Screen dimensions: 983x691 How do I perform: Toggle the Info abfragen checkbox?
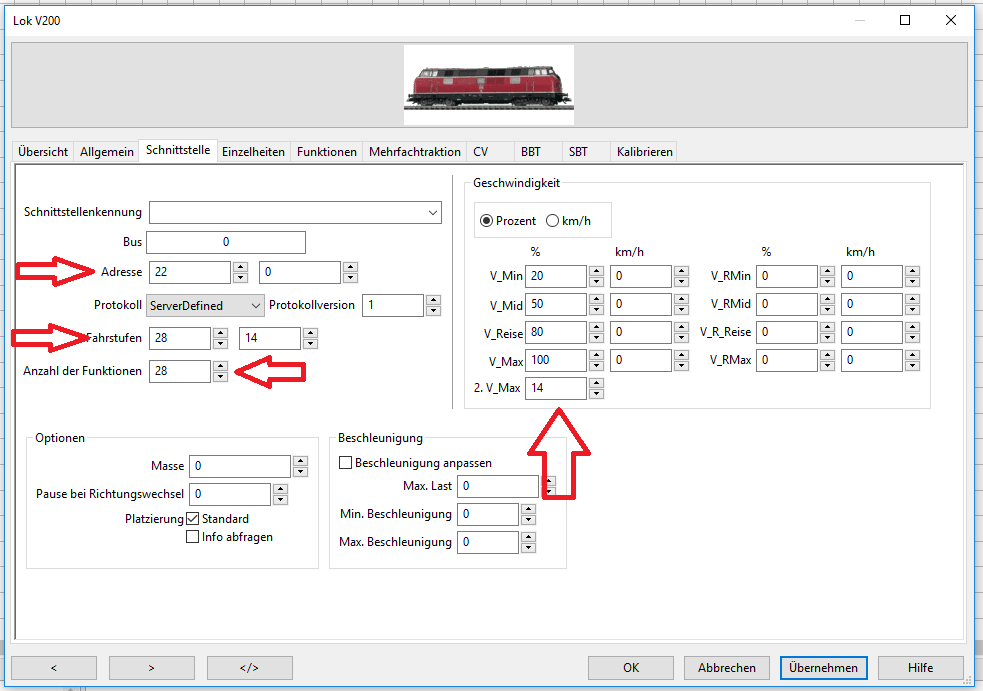(193, 537)
